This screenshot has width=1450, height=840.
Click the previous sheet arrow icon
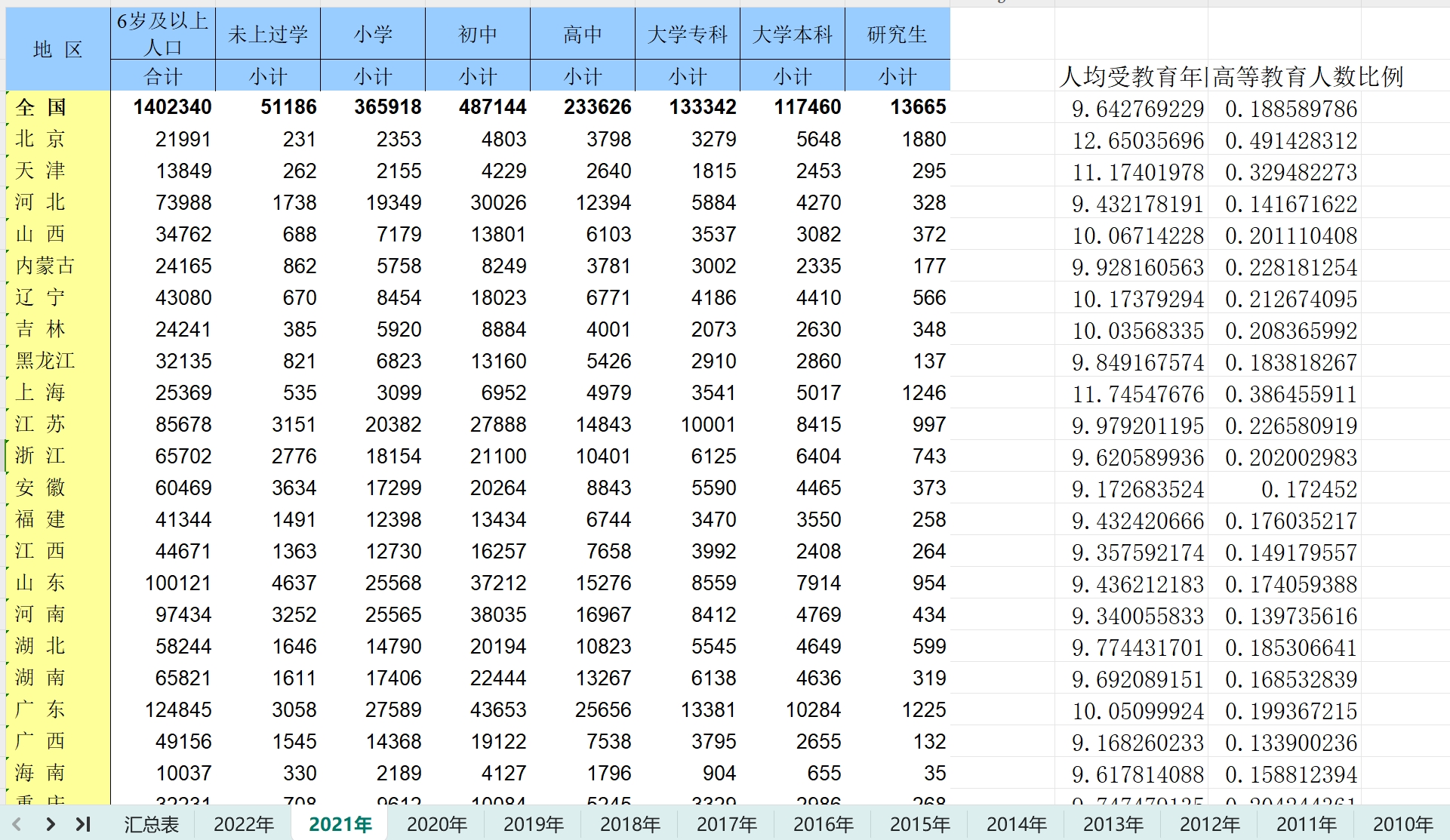(17, 823)
